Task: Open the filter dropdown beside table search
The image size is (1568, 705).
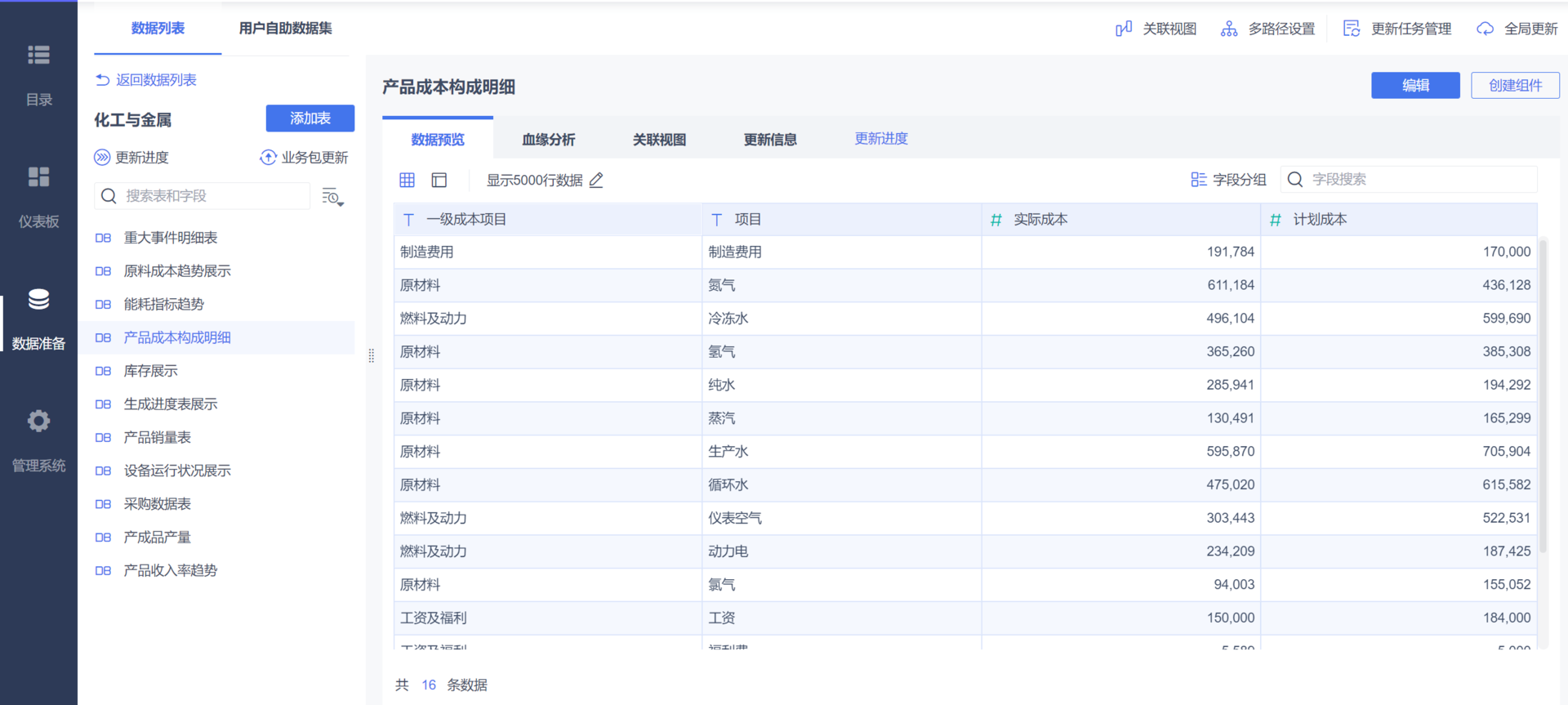Action: tap(332, 197)
